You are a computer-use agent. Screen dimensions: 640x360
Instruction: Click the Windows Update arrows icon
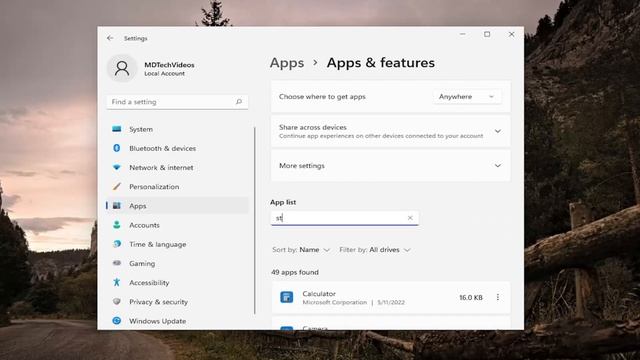click(x=117, y=321)
